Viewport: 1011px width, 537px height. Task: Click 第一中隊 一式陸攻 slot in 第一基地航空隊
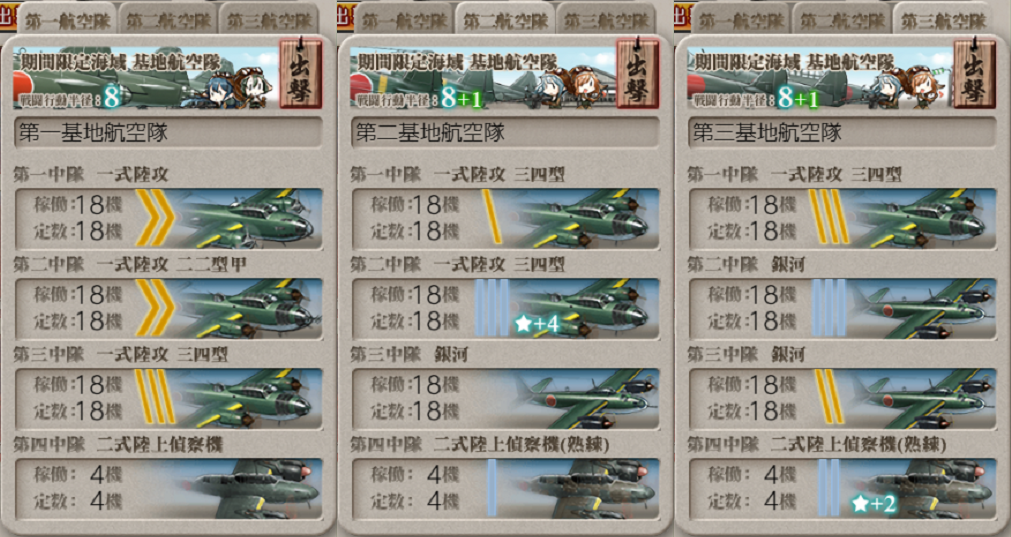pos(168,219)
